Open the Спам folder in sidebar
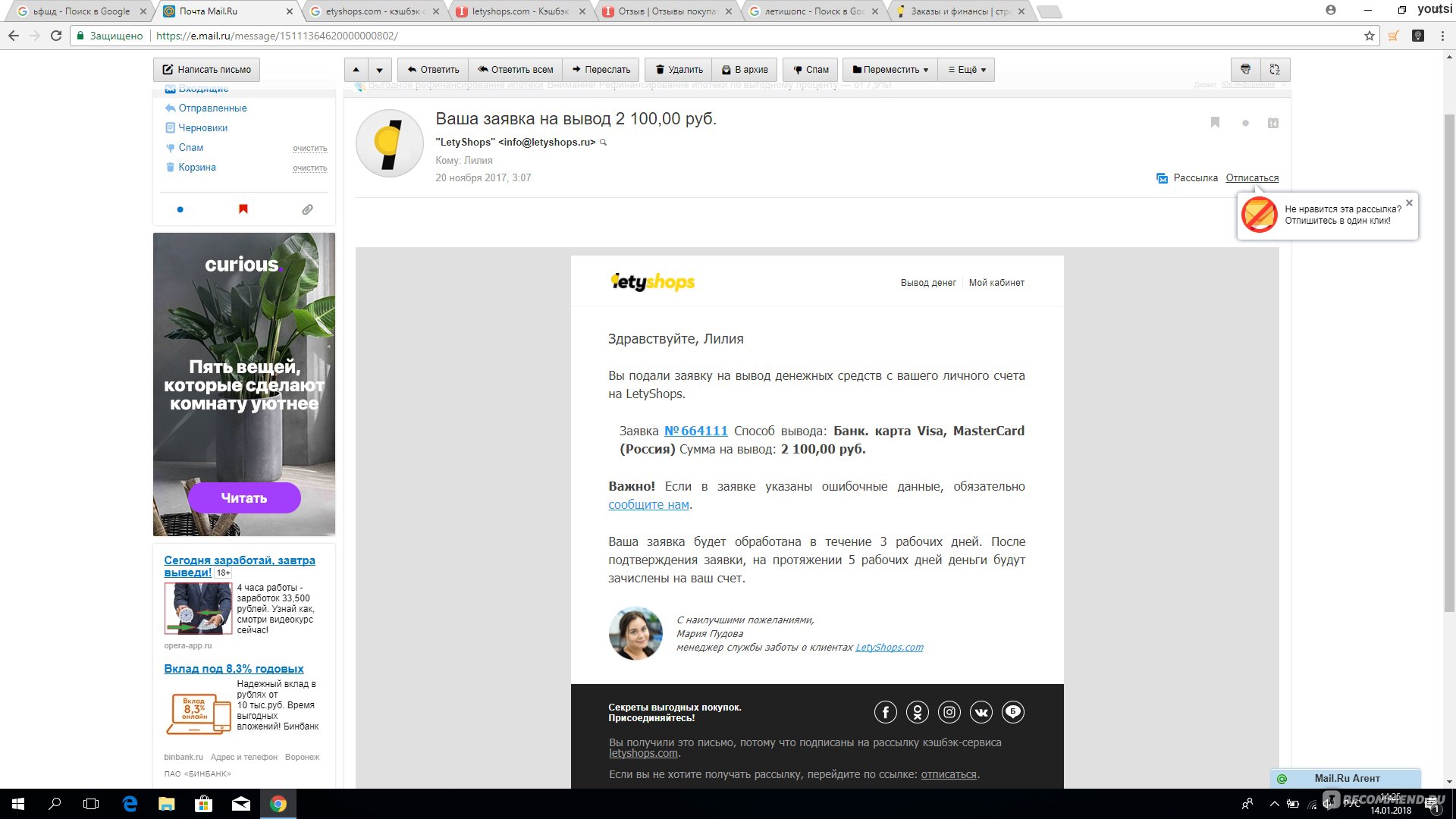 (x=191, y=148)
